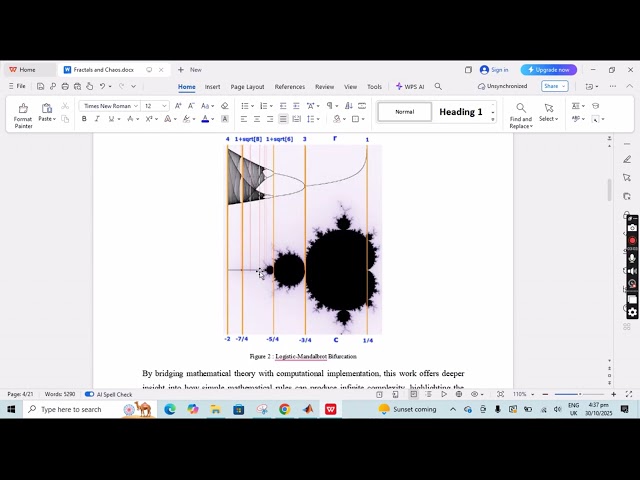
Task: Click the web layout globe icon in status bar
Action: pos(459,394)
